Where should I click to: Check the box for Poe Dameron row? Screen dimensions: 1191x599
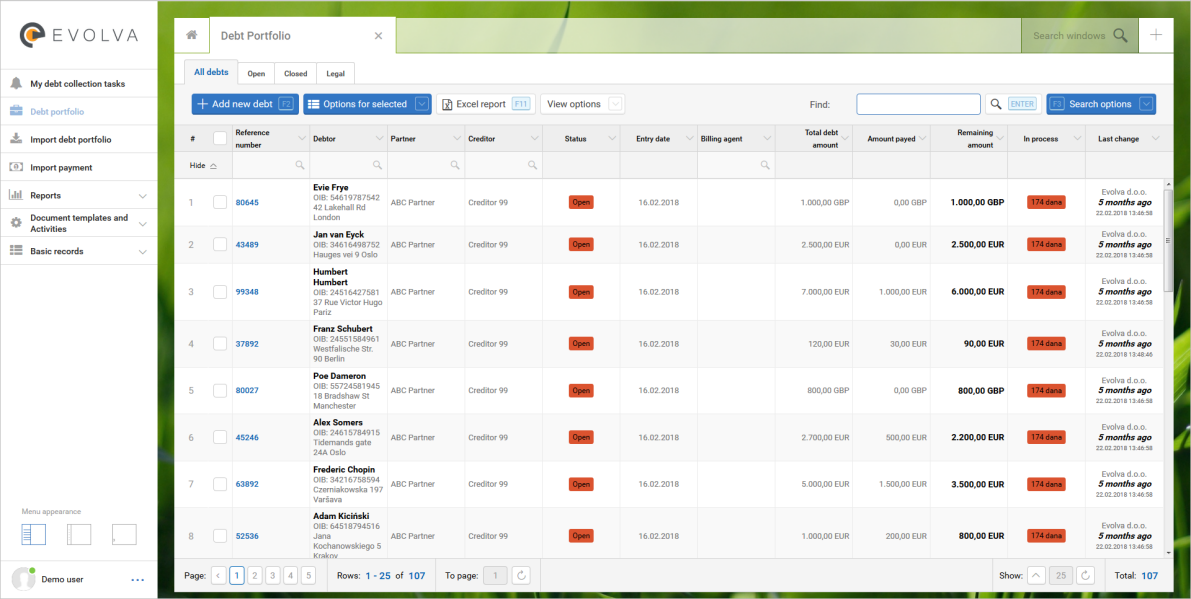pos(220,390)
